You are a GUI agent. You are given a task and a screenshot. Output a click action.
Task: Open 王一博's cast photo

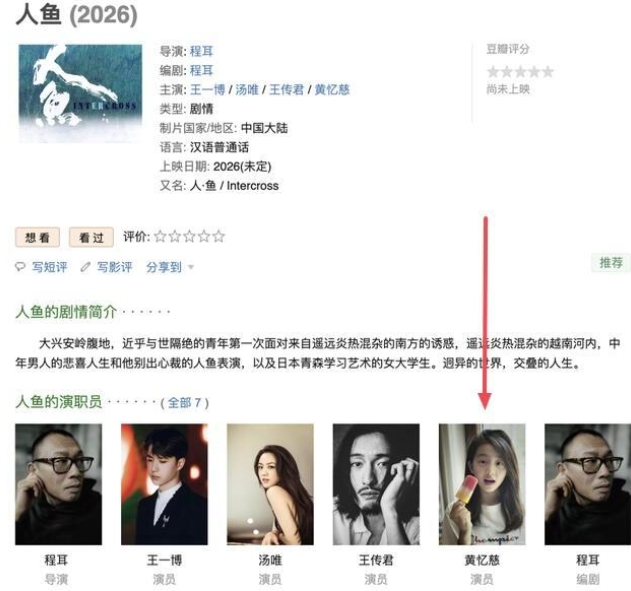tap(164, 484)
